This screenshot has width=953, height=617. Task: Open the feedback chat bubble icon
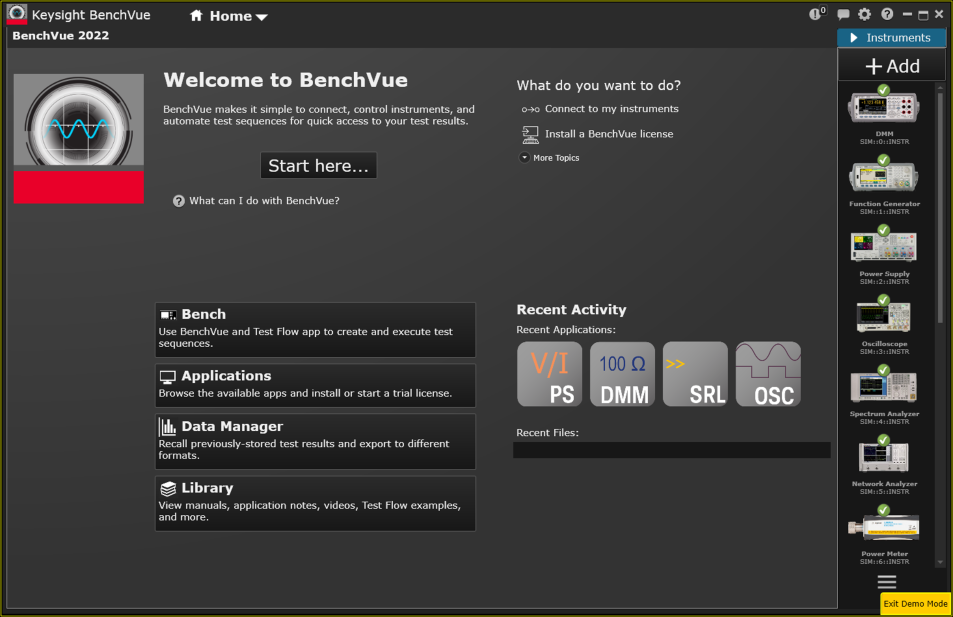point(843,14)
